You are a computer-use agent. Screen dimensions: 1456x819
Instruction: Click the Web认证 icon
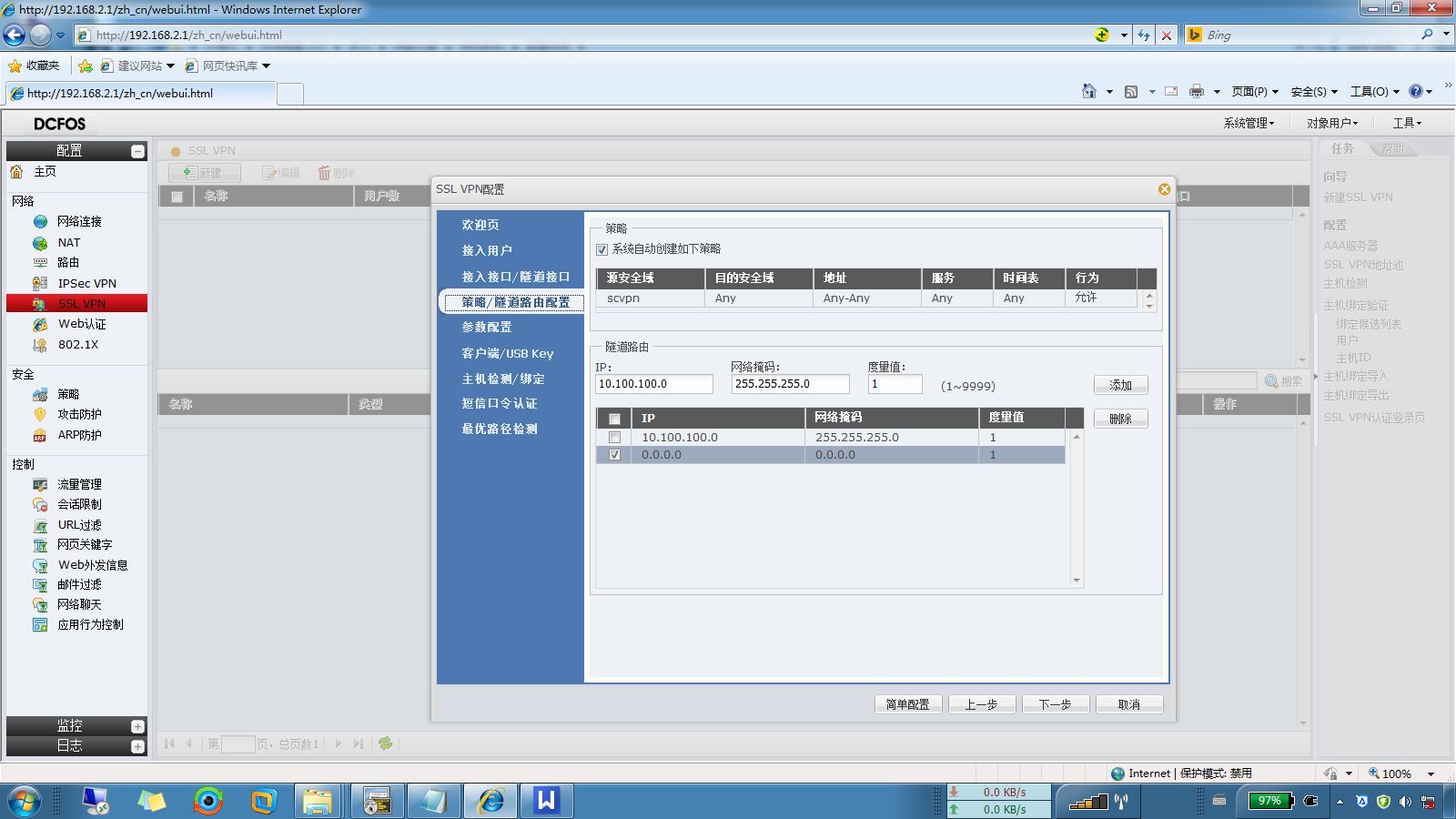point(40,324)
